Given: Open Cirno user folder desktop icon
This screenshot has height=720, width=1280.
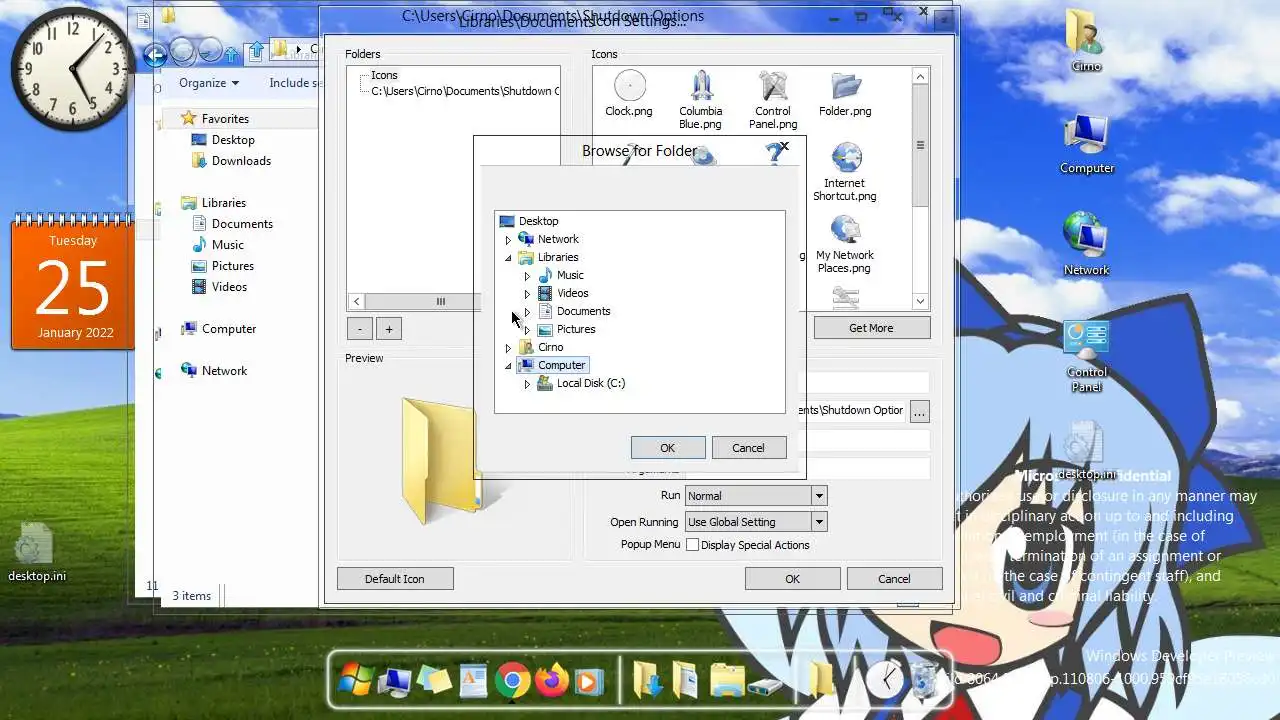Looking at the screenshot, I should (1086, 42).
